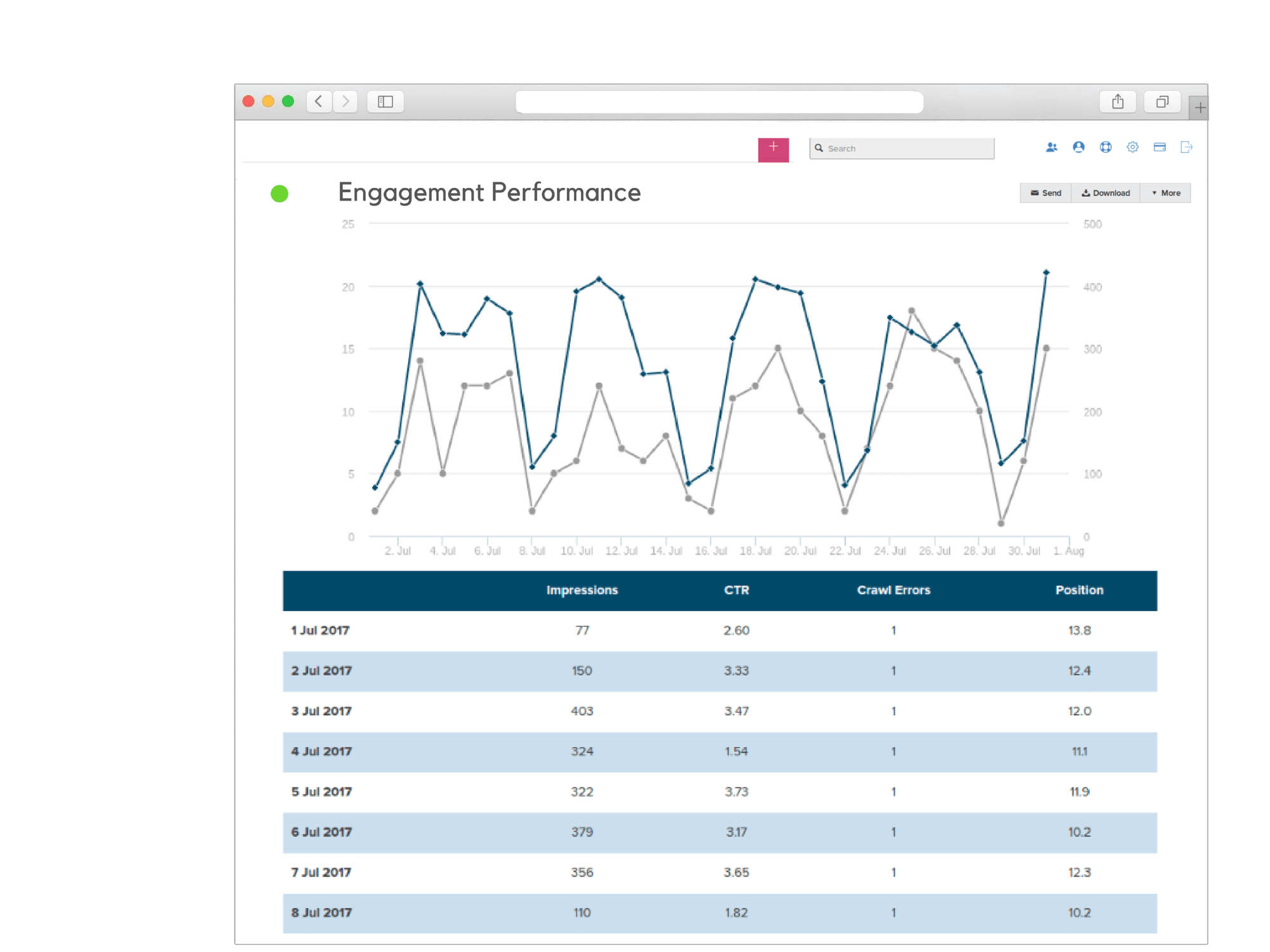The width and height of the screenshot is (1270, 952).
Task: Show tab overview with overlapping squares icon
Action: [1162, 101]
